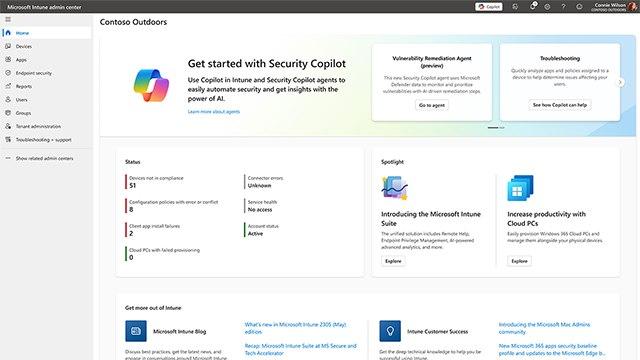
Task: Open Learn more about agents link
Action: 213,111
